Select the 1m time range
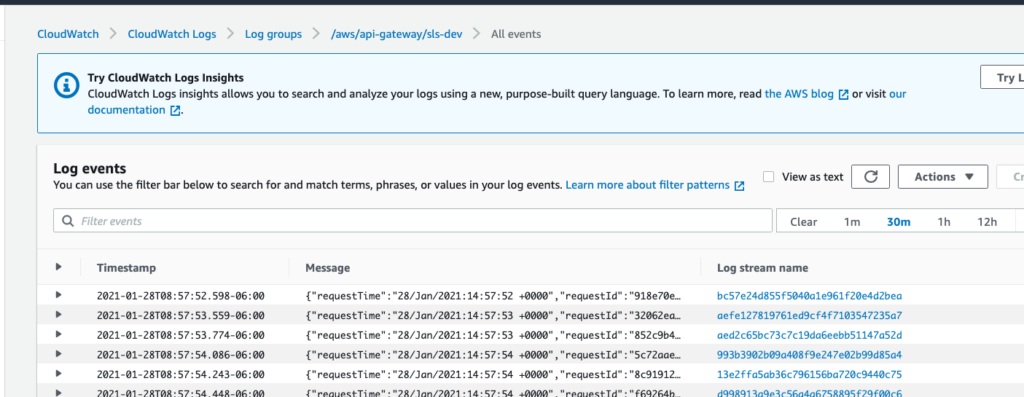 click(852, 222)
